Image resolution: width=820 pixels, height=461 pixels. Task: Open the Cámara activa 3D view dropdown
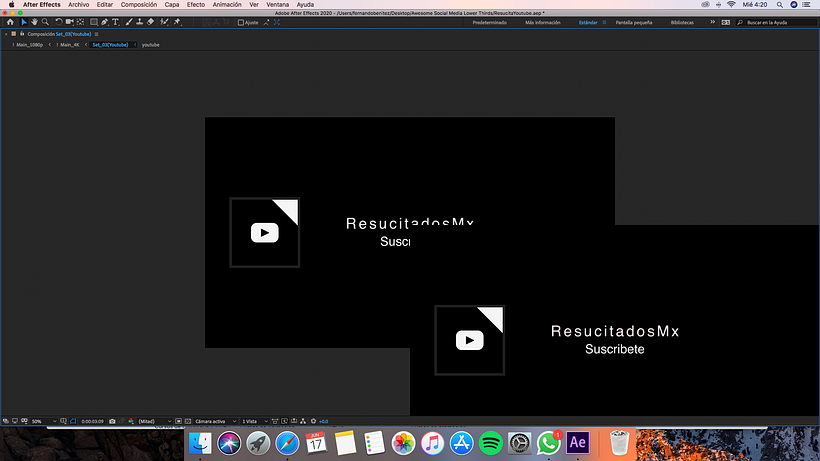(215, 421)
